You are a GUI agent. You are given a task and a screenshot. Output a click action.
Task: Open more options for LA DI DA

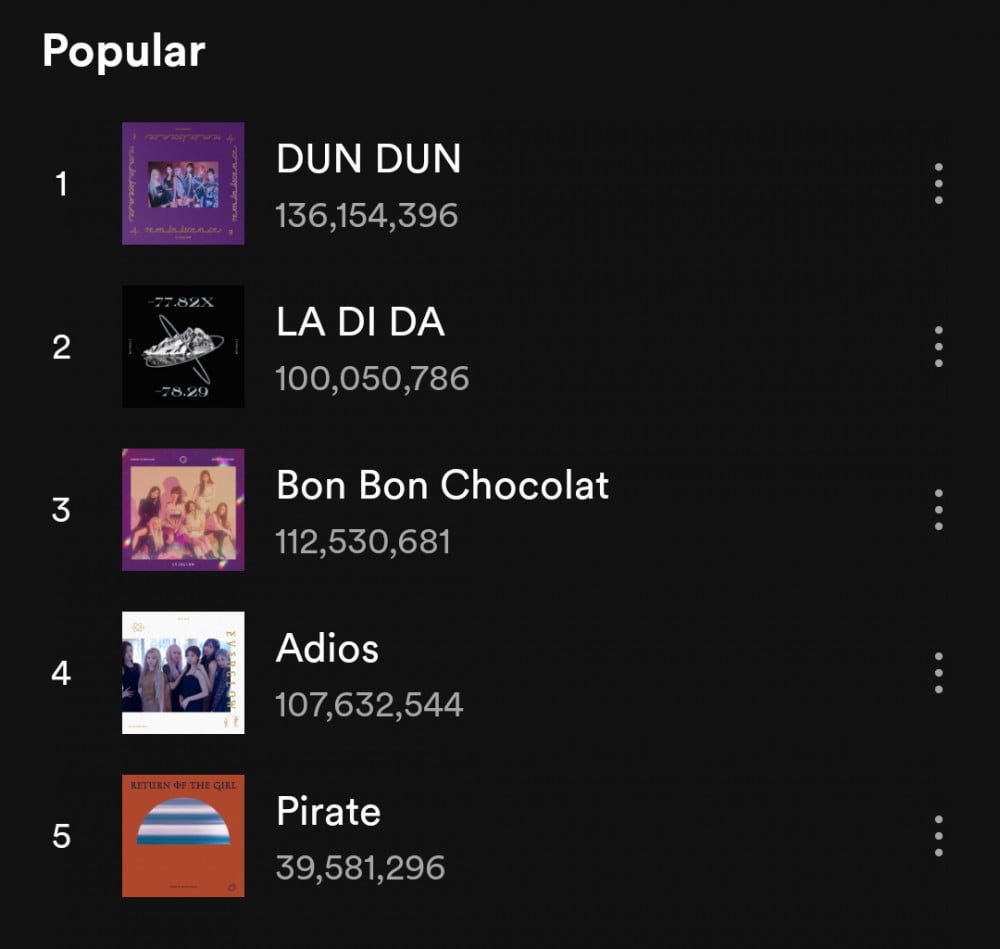point(938,347)
